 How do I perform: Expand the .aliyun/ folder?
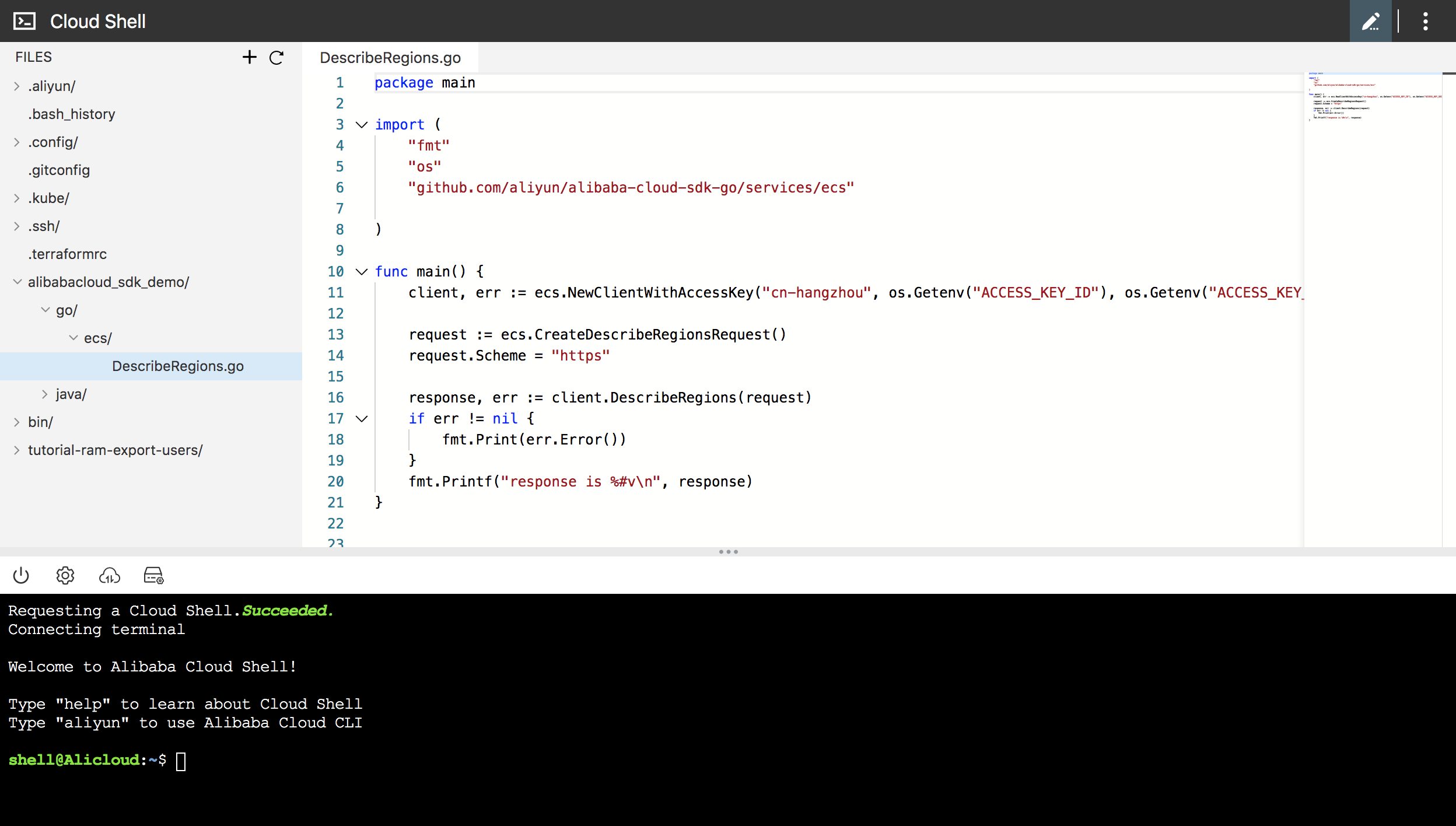(17, 86)
